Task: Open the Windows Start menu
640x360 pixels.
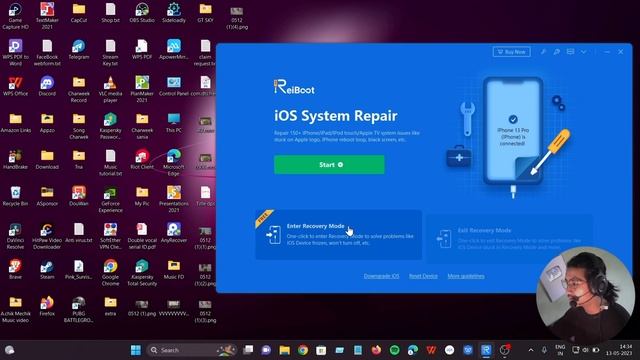Action: [136, 350]
